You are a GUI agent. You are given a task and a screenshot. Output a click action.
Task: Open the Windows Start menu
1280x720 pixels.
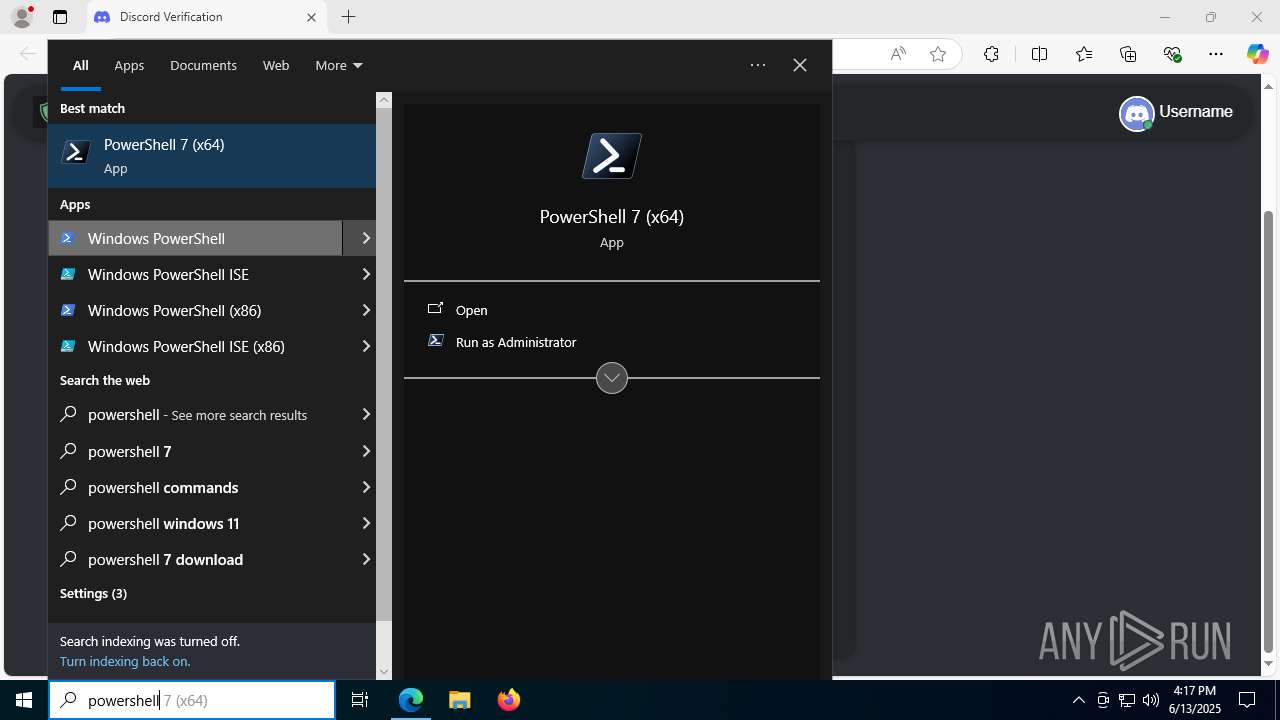point(24,700)
